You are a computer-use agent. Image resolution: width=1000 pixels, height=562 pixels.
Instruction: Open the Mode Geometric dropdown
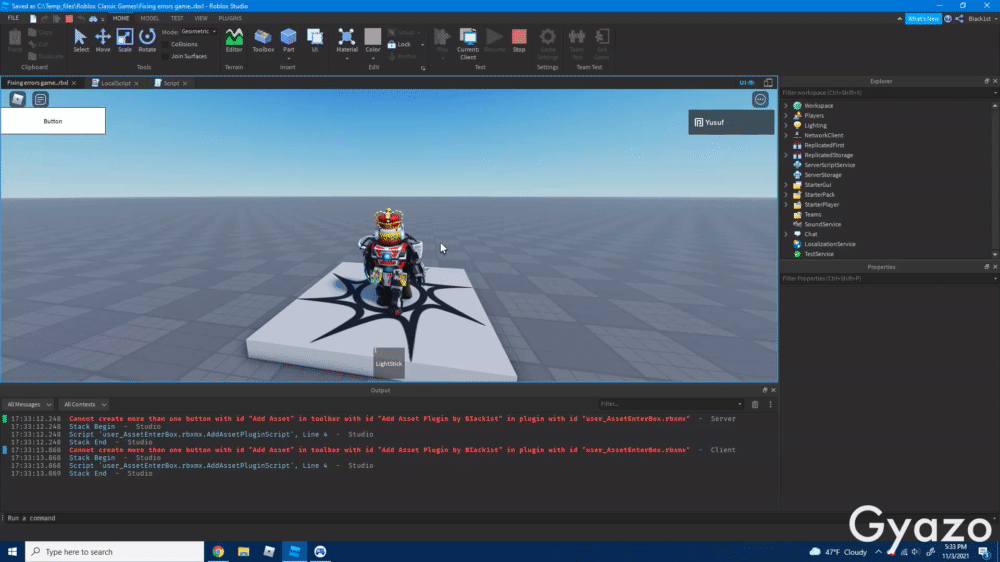click(x=198, y=31)
